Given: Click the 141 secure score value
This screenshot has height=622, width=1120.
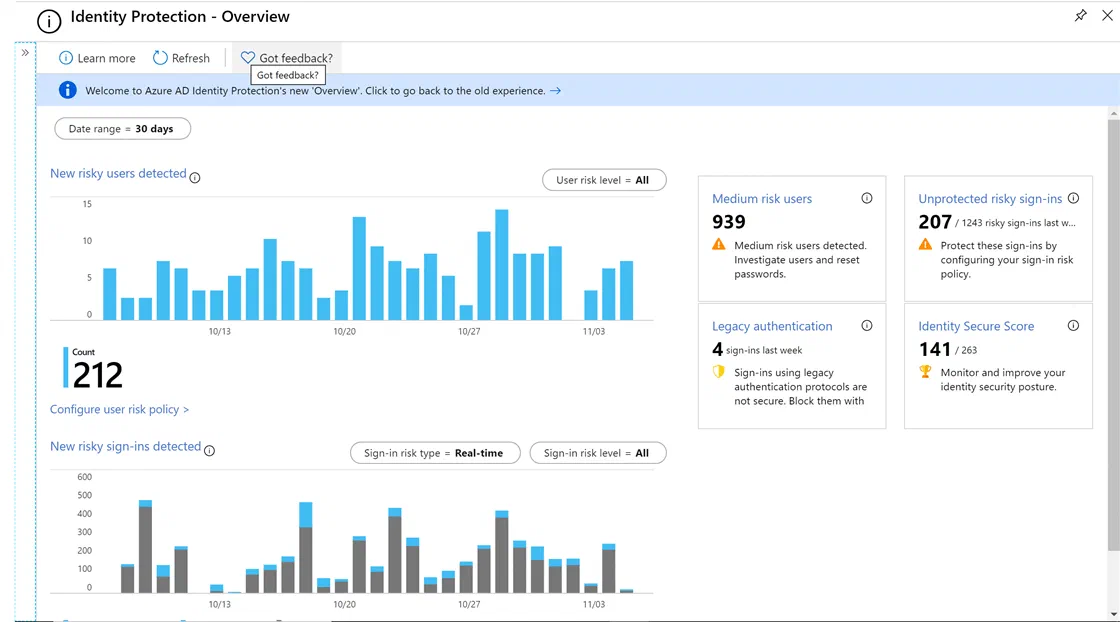Looking at the screenshot, I should point(934,349).
